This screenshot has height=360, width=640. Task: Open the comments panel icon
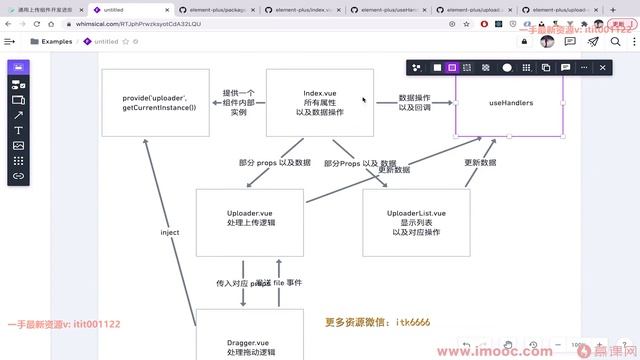(570, 41)
